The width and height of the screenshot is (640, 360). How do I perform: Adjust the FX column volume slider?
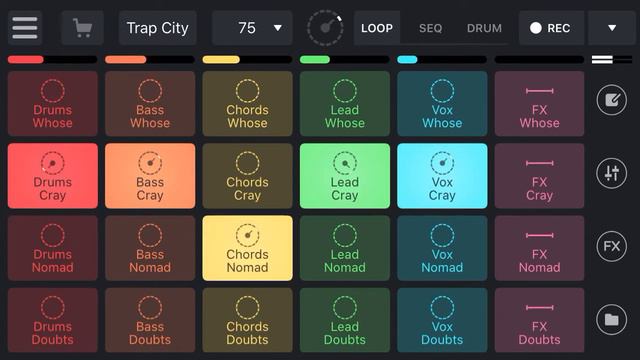540,60
